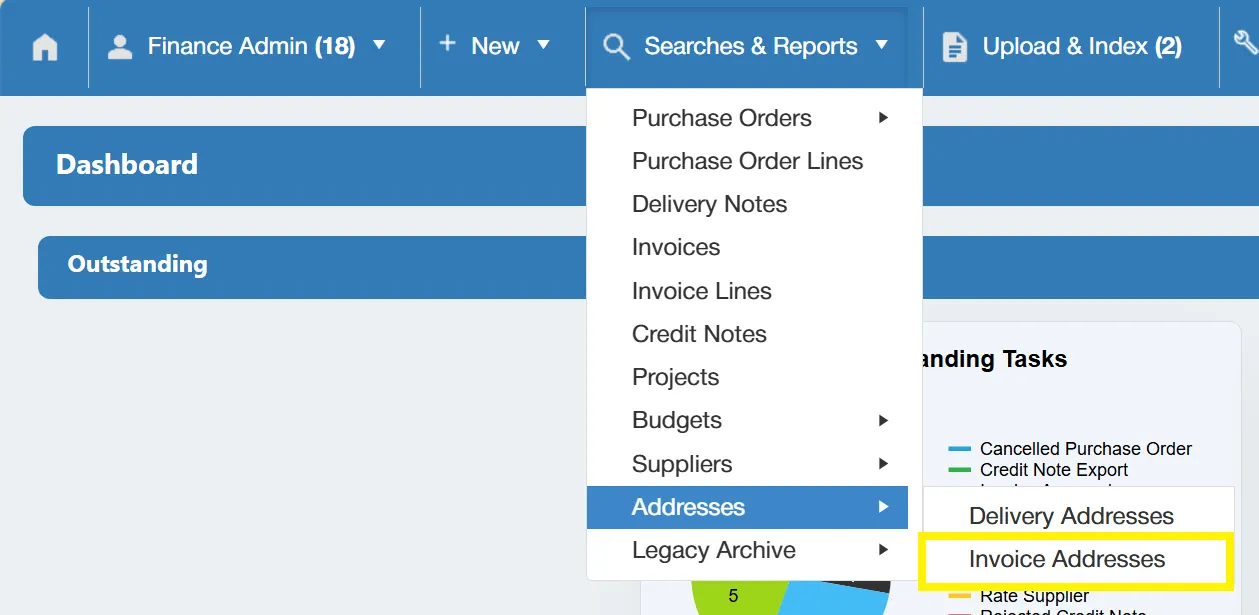The image size is (1259, 615).
Task: Open Delivery Notes report
Action: [747, 204]
